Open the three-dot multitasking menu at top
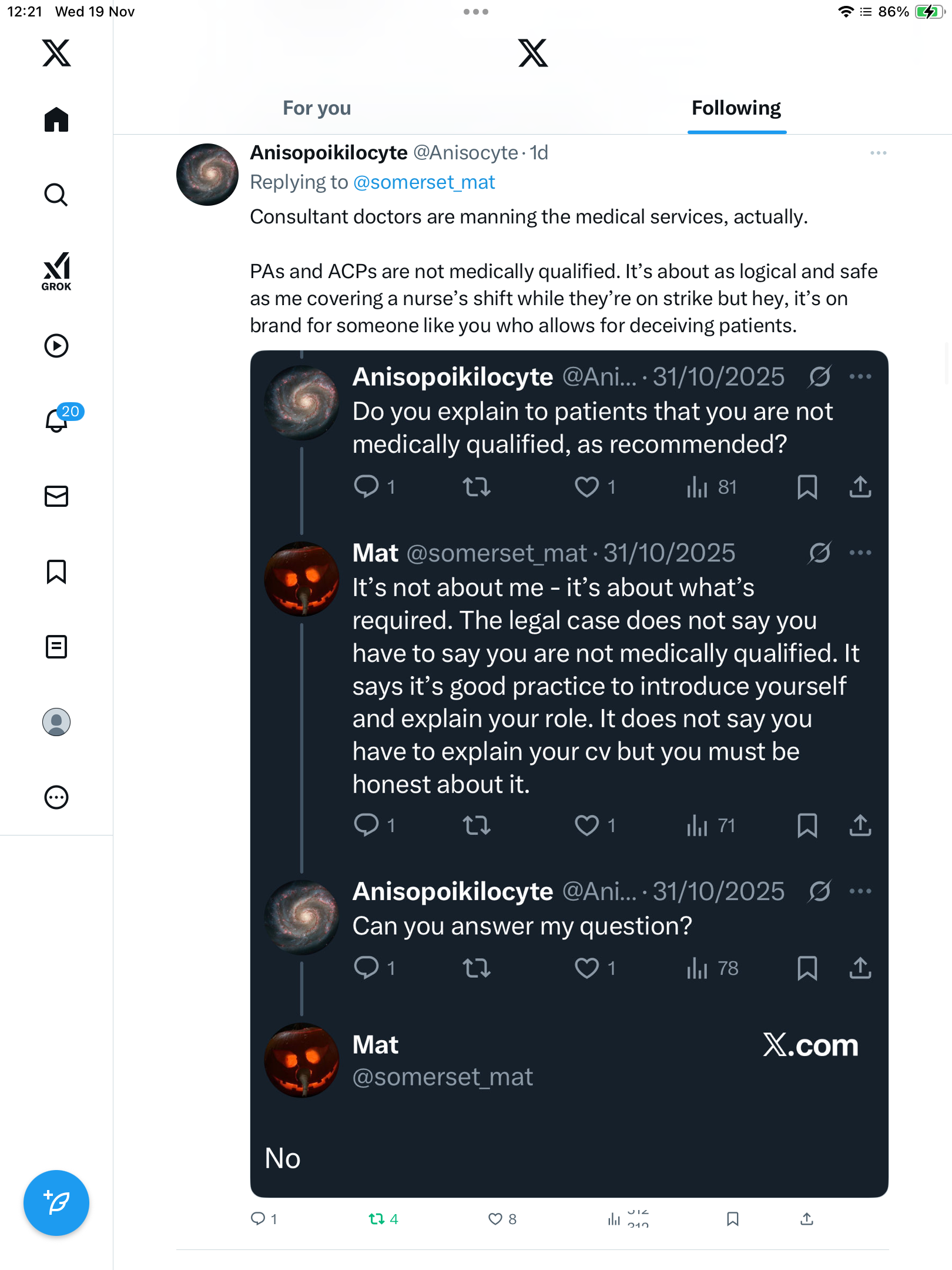The image size is (952, 1270). [x=475, y=12]
